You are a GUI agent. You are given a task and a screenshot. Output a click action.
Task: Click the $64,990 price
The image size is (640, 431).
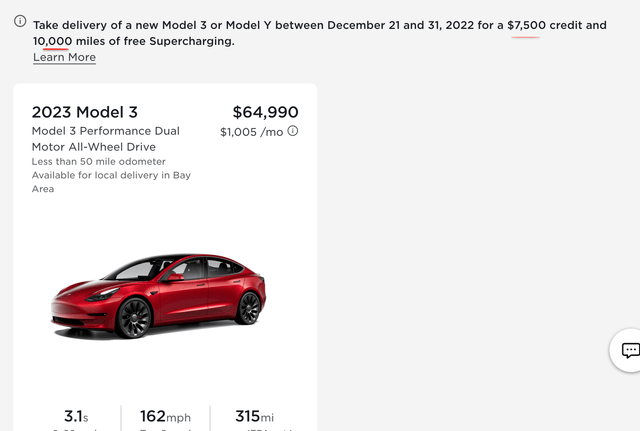point(265,112)
